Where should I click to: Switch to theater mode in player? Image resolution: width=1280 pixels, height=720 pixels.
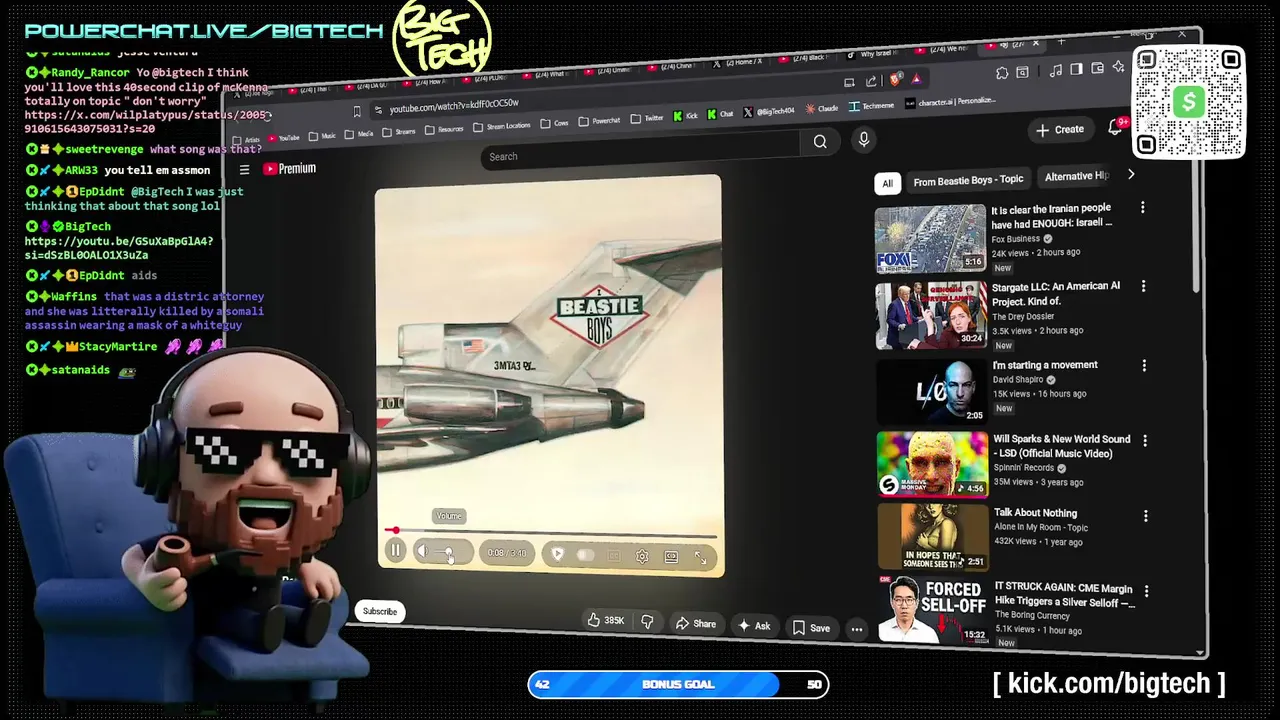click(x=671, y=557)
